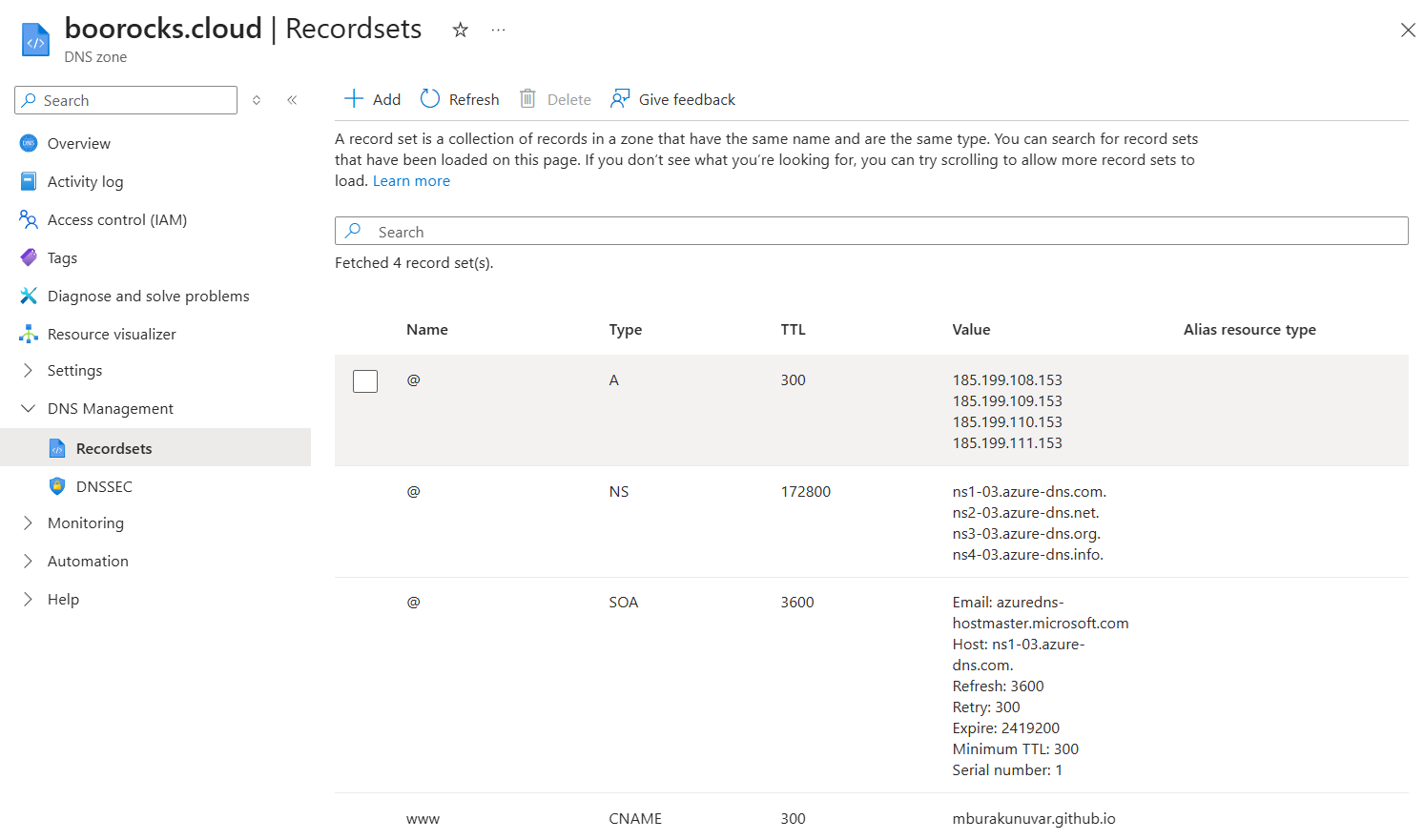Viewport: 1424px width, 840px height.
Task: Click the record sets search field
Action: (871, 232)
